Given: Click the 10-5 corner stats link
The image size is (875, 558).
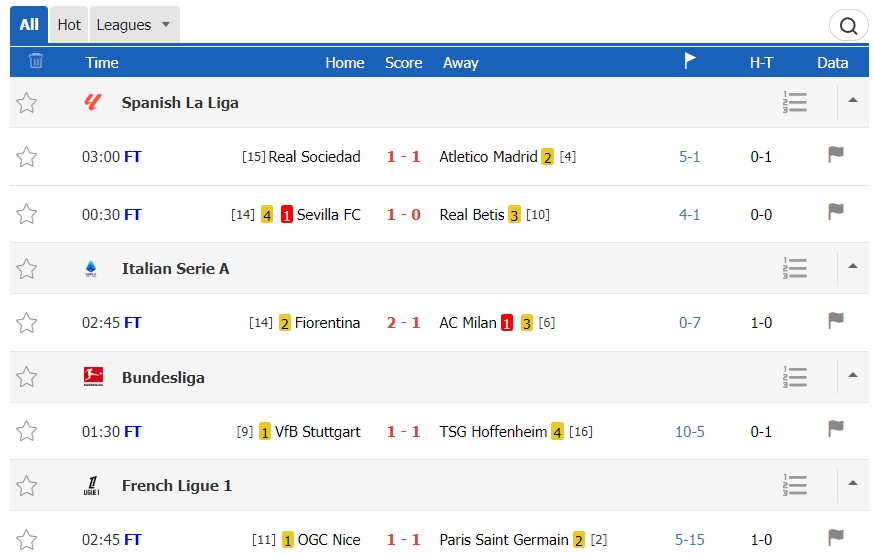Looking at the screenshot, I should [690, 432].
